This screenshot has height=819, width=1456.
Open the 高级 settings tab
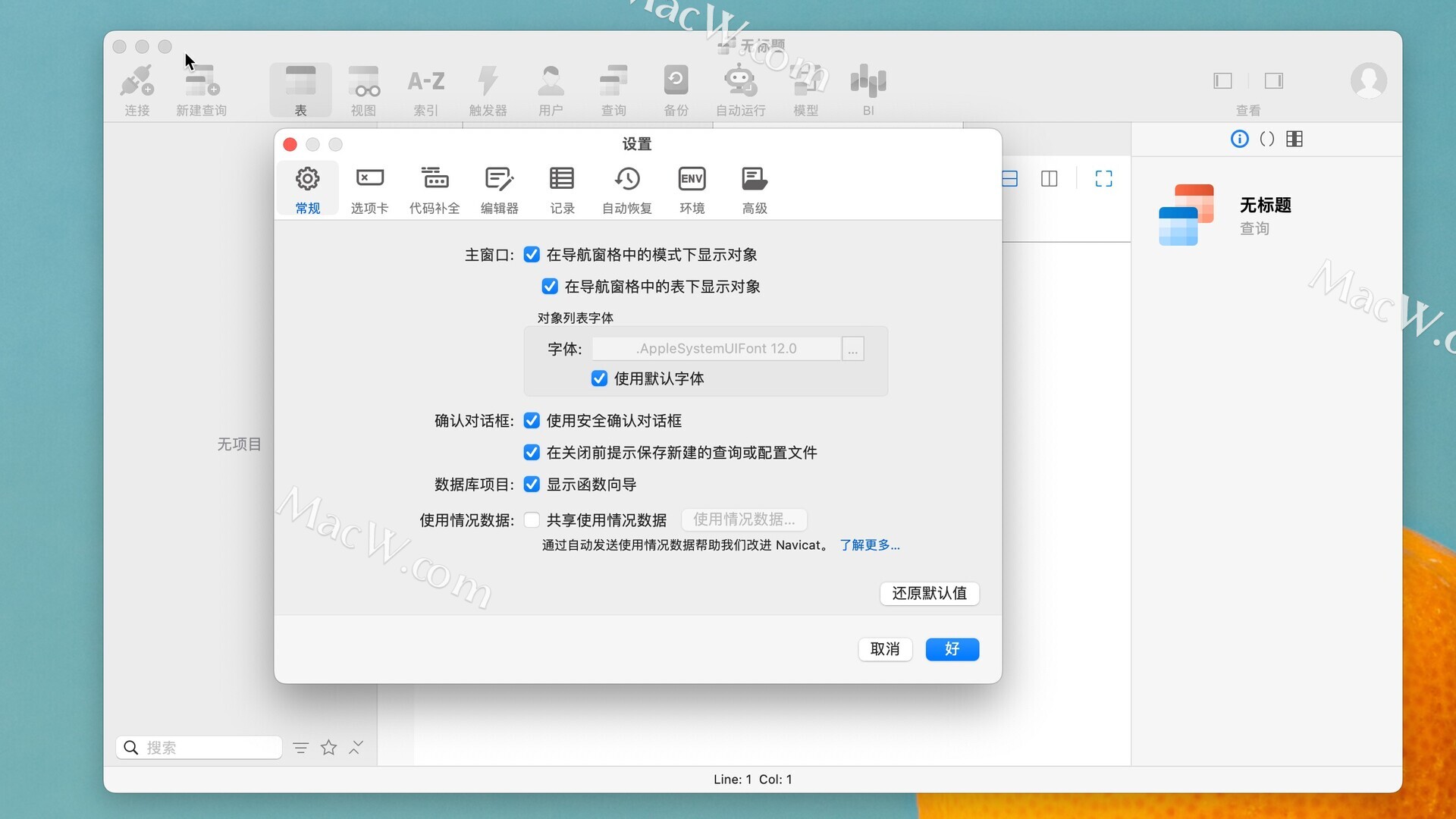click(755, 189)
